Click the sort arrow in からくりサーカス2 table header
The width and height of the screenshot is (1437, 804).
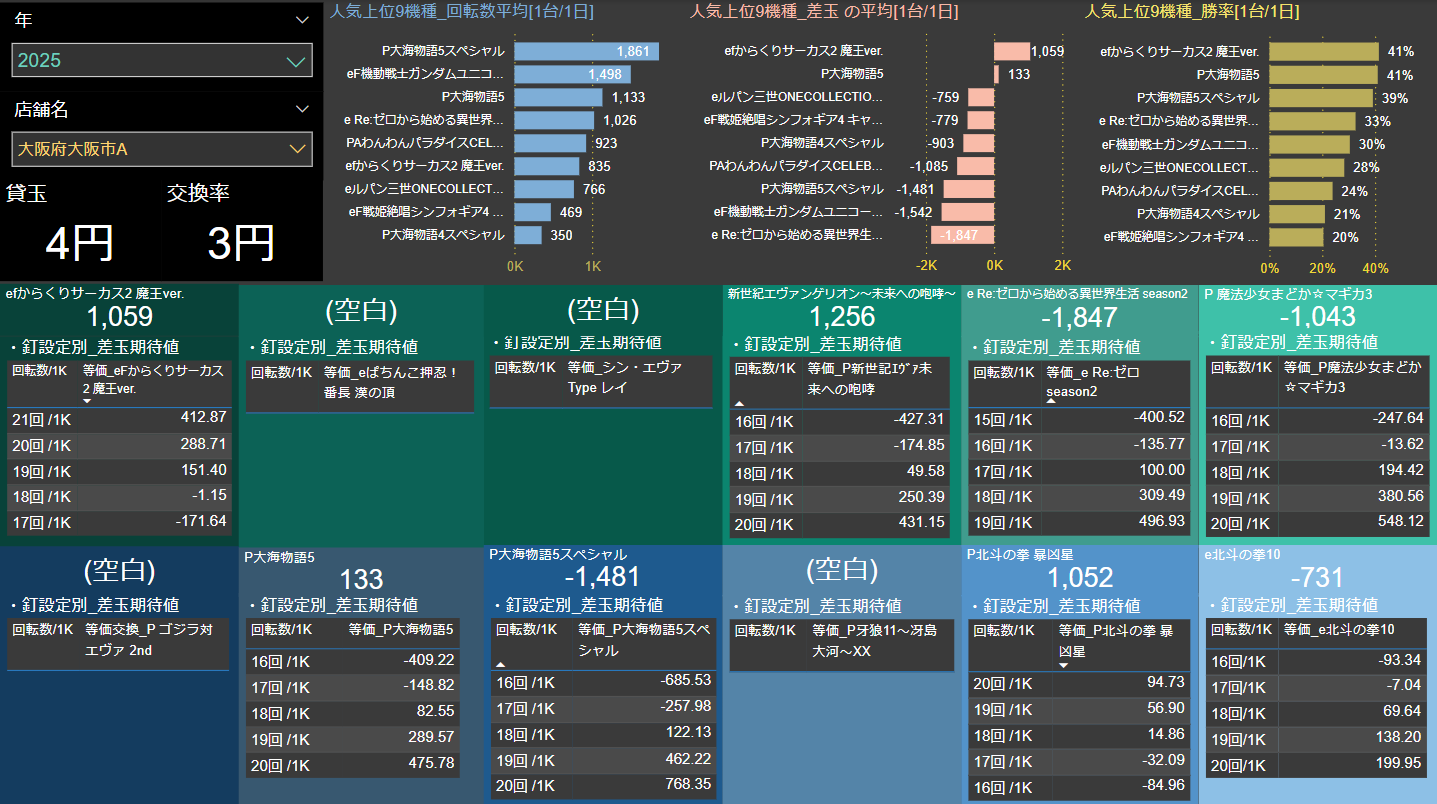[x=87, y=401]
